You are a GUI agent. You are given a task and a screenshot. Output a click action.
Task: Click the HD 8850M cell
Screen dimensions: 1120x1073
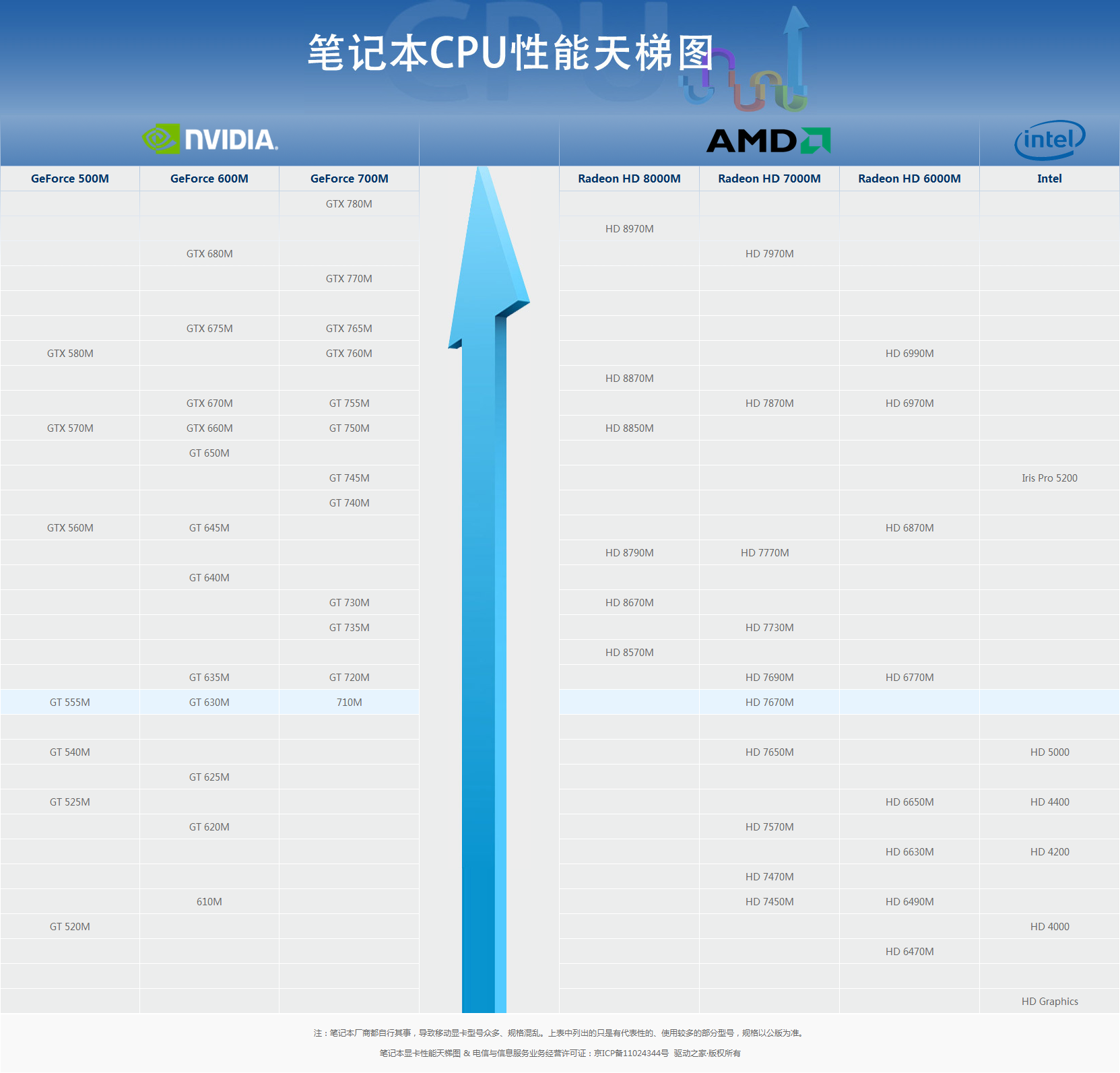630,428
